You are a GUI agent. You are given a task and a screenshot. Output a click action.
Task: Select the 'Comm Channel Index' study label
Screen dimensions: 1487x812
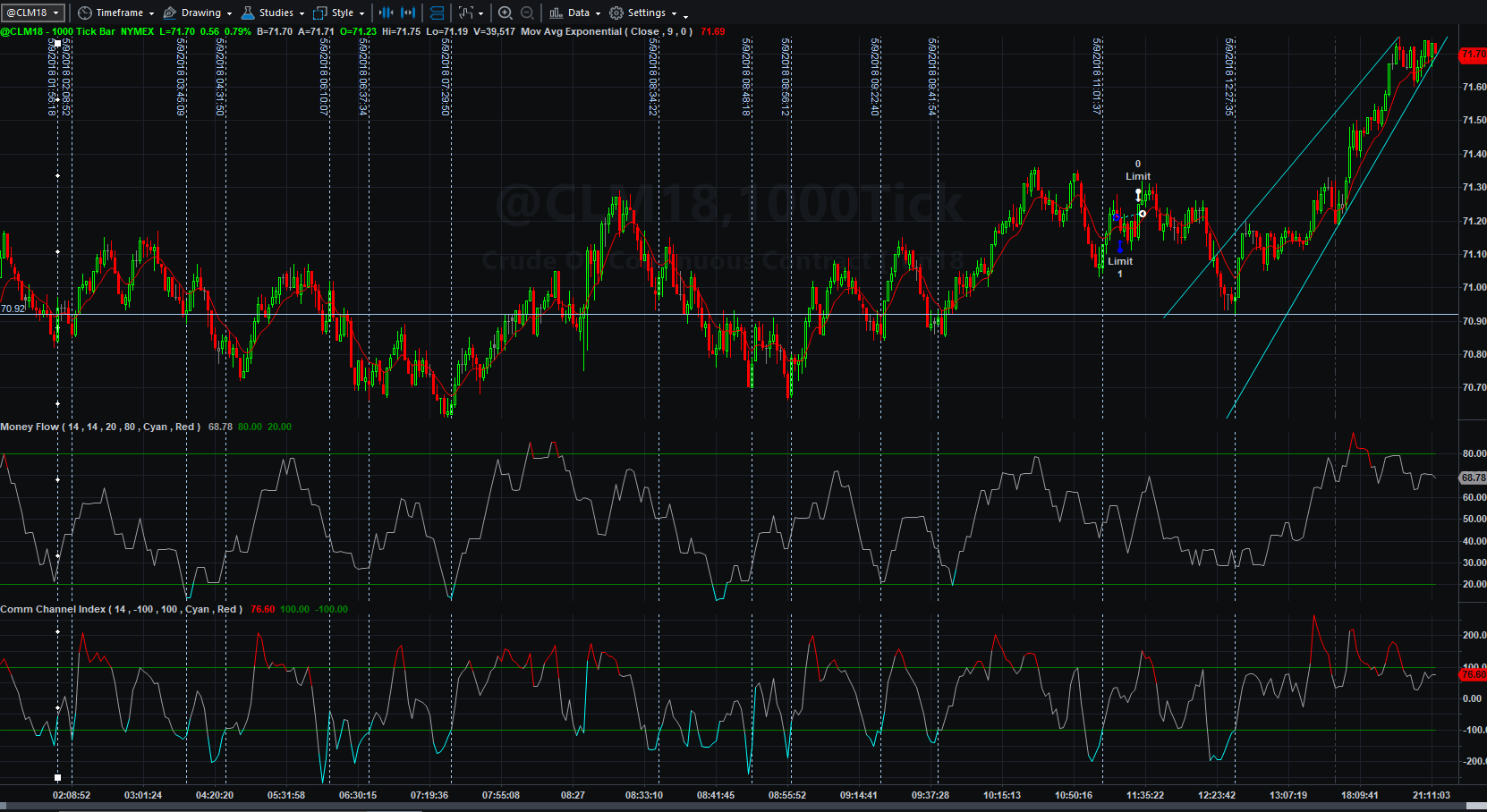(x=53, y=609)
